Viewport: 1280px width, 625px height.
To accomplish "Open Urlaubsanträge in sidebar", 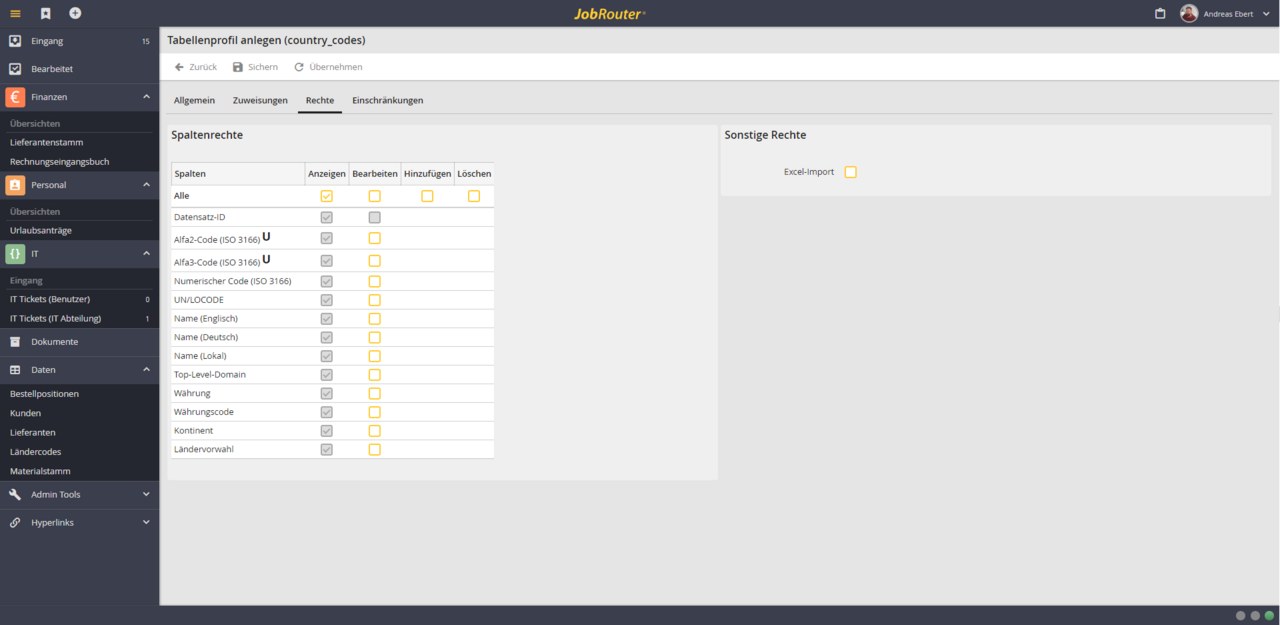I will tap(41, 230).
